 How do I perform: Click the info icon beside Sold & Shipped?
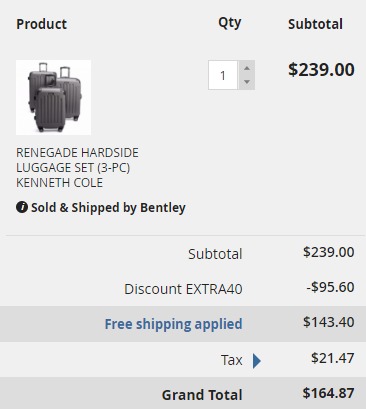[x=22, y=207]
